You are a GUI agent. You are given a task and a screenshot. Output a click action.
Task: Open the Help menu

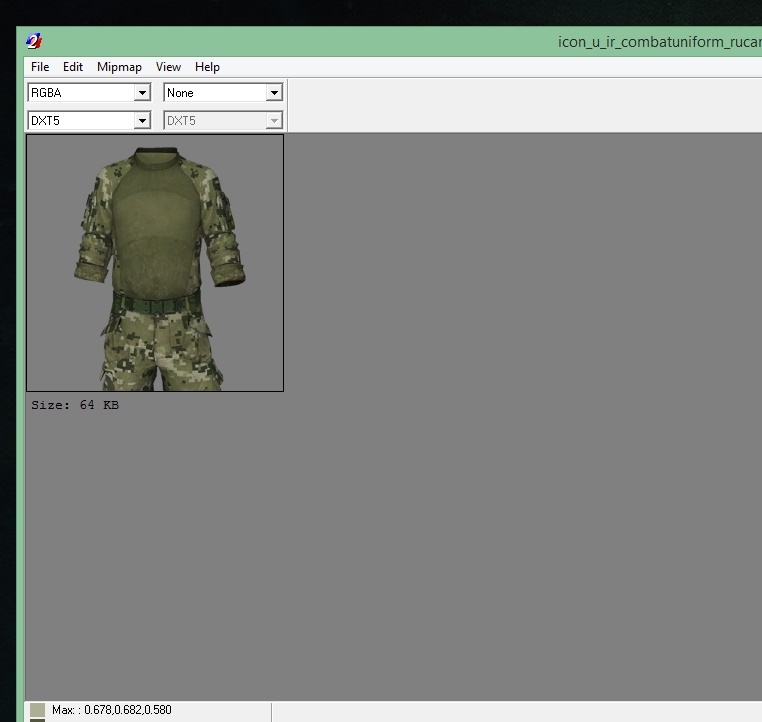point(207,67)
